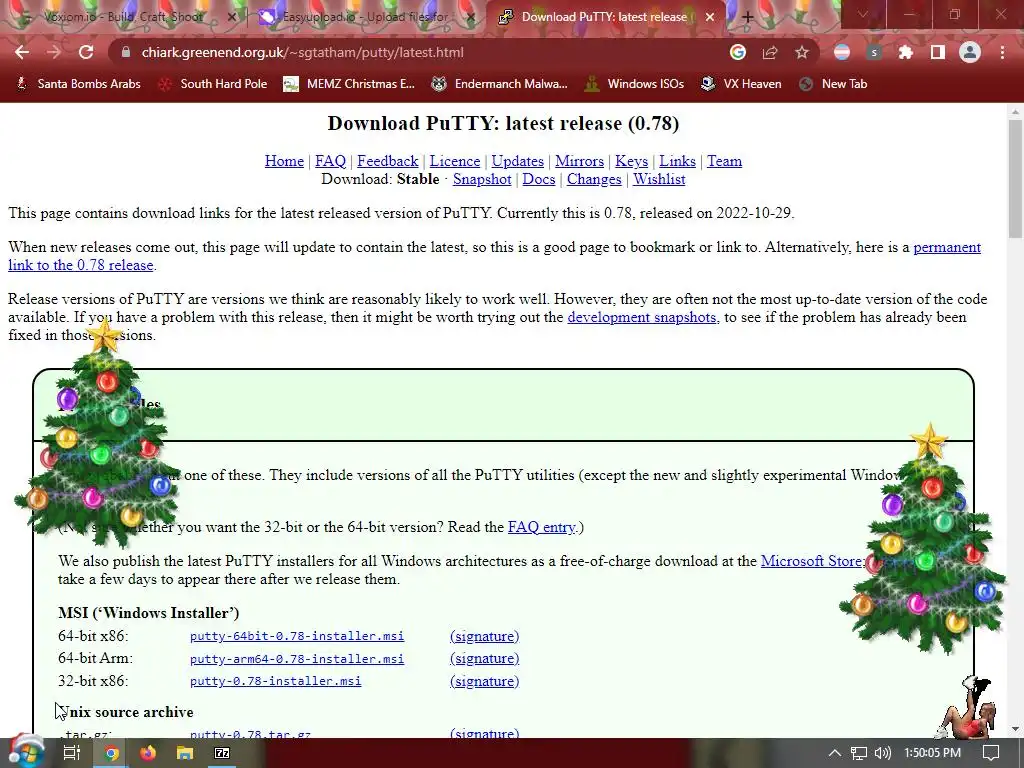Image resolution: width=1024 pixels, height=768 pixels.
Task: Launch Firefox from the taskbar
Action: click(148, 753)
